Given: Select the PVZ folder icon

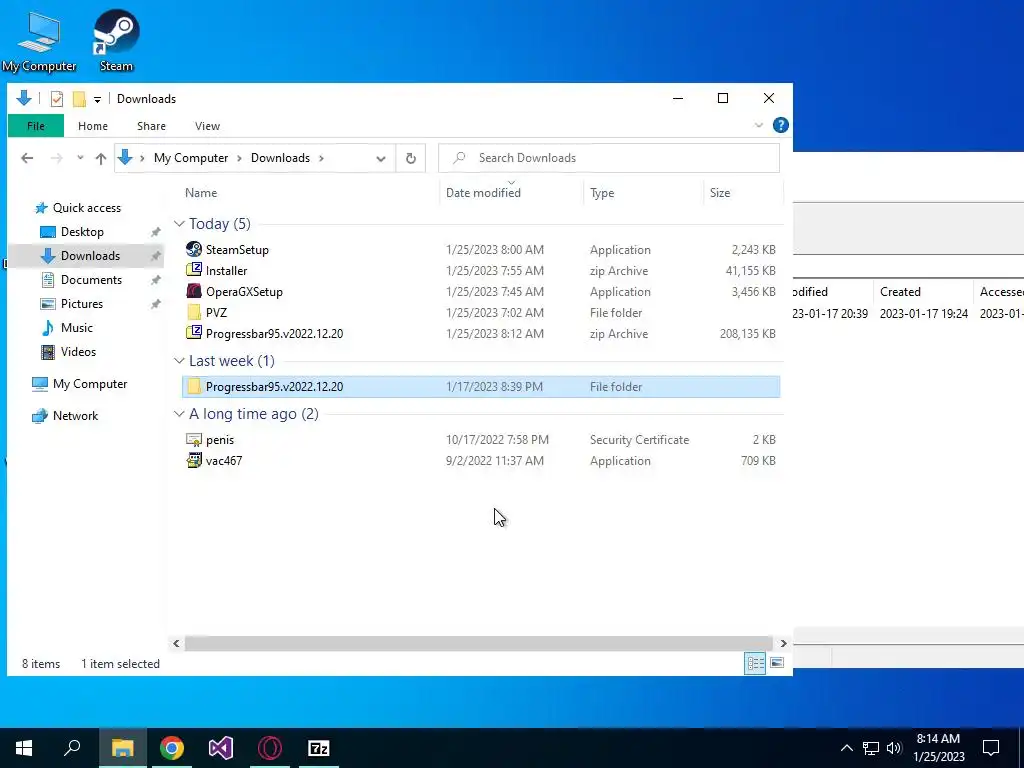Looking at the screenshot, I should [x=194, y=312].
